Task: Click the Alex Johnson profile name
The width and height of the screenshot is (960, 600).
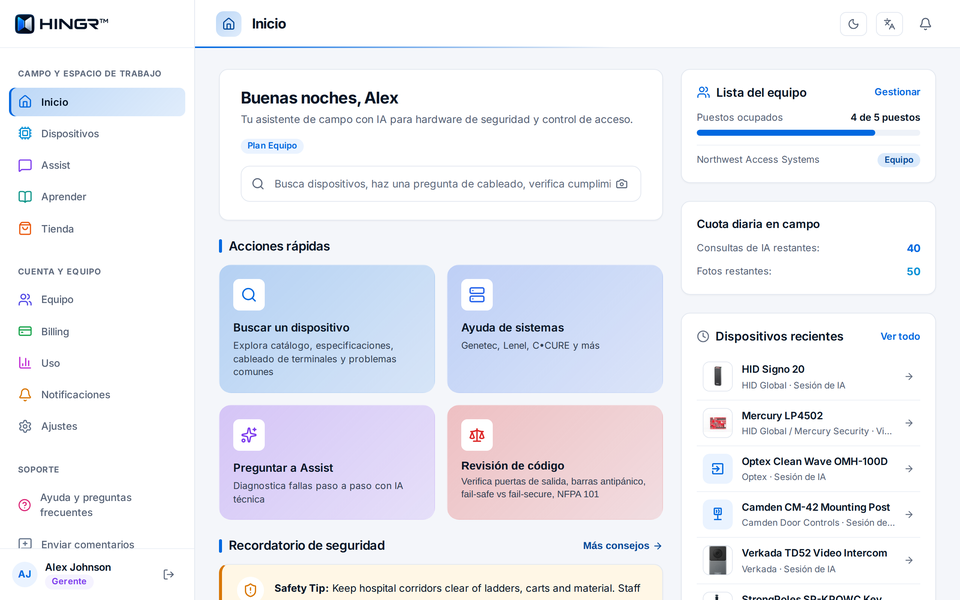Action: tap(78, 567)
